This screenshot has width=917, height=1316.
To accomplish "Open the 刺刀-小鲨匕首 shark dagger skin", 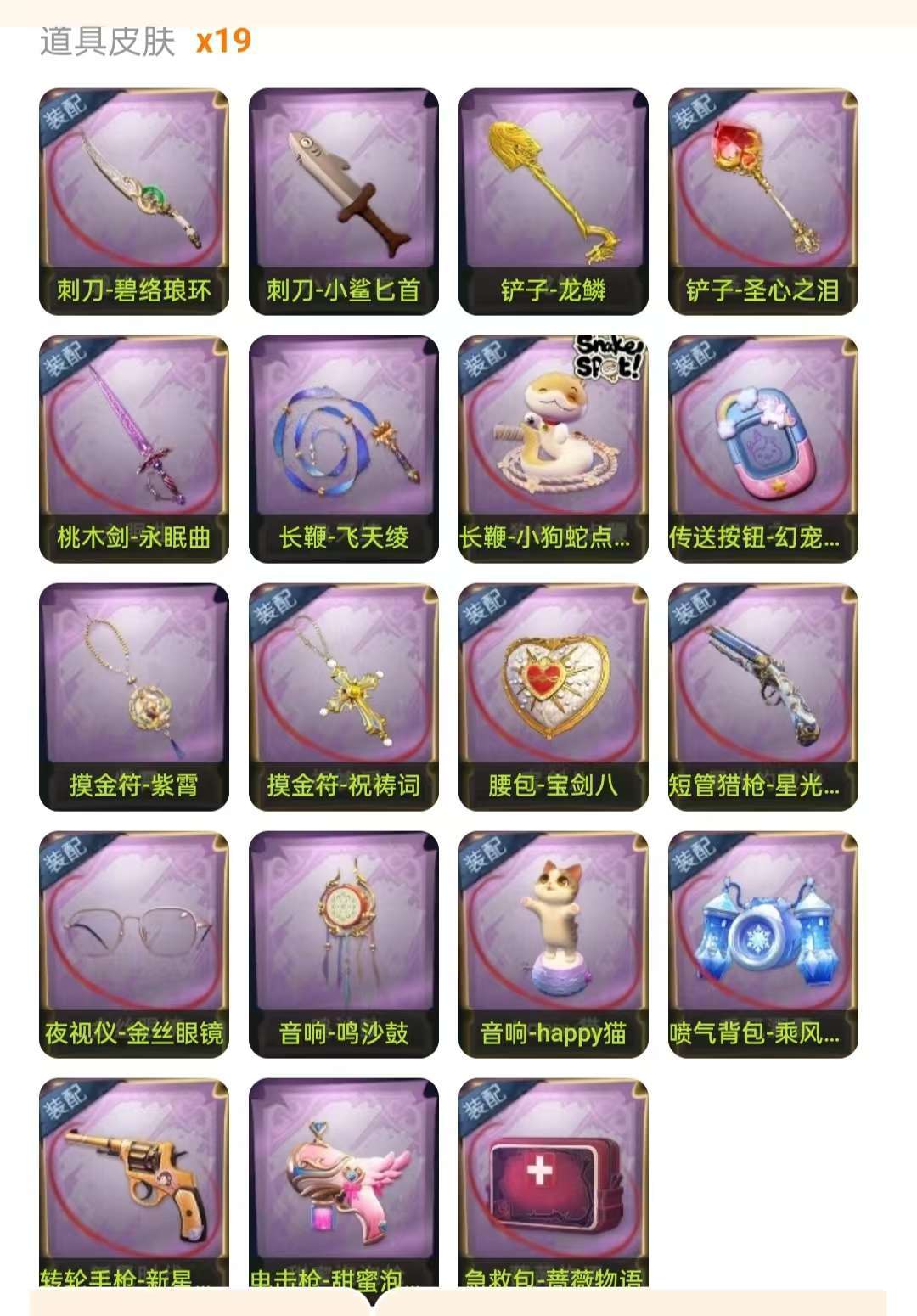I will (x=344, y=202).
